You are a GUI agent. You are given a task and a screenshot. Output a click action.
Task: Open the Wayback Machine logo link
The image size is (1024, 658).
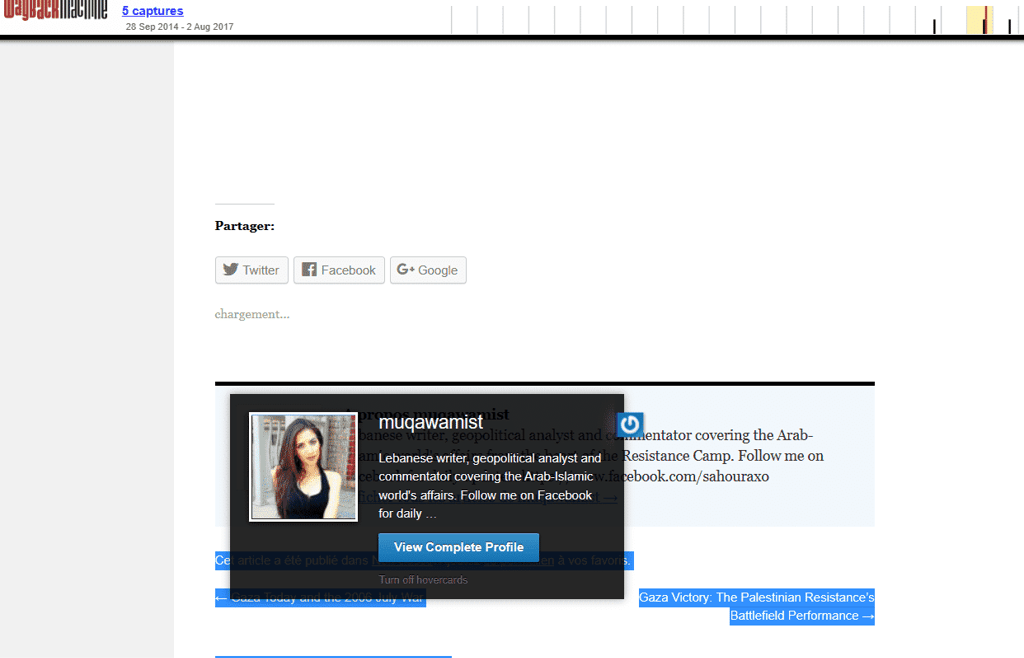pyautogui.click(x=56, y=10)
